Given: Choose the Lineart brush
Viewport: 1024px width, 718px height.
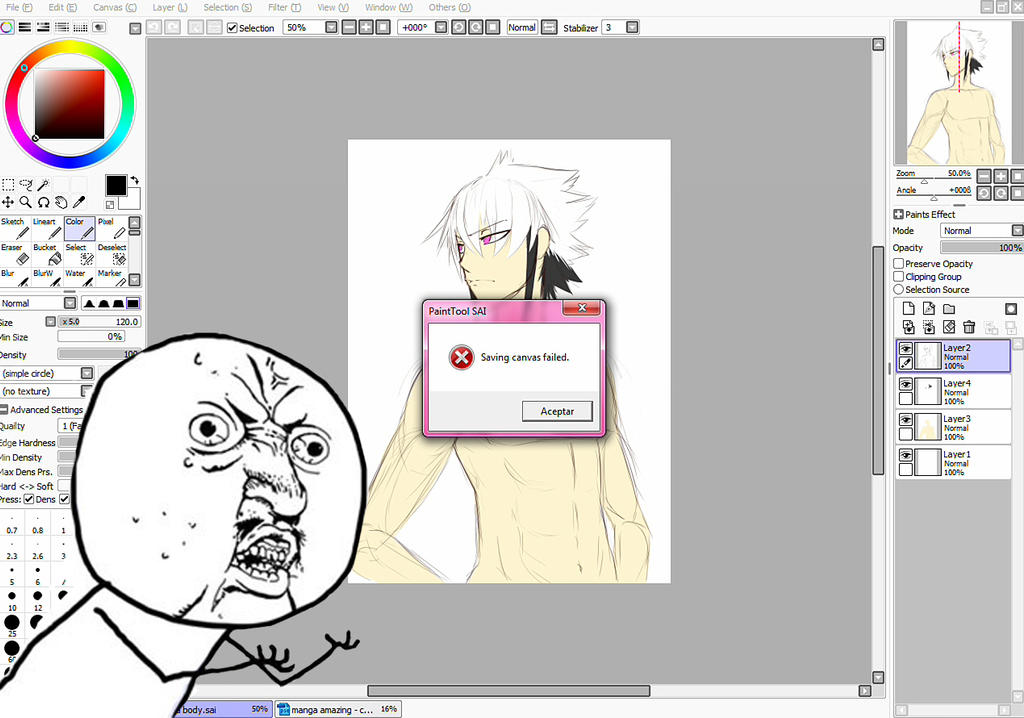Looking at the screenshot, I should [47, 228].
